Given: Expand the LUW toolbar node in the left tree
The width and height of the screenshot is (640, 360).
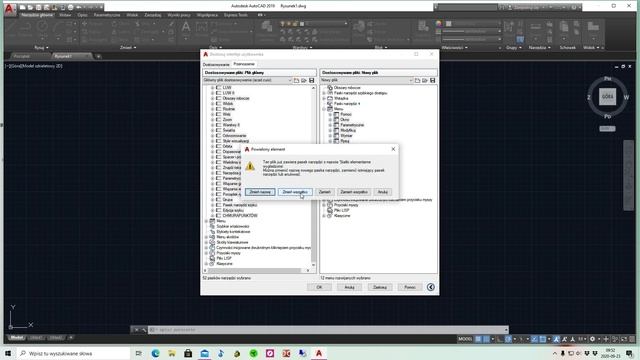Looking at the screenshot, I should pos(212,88).
